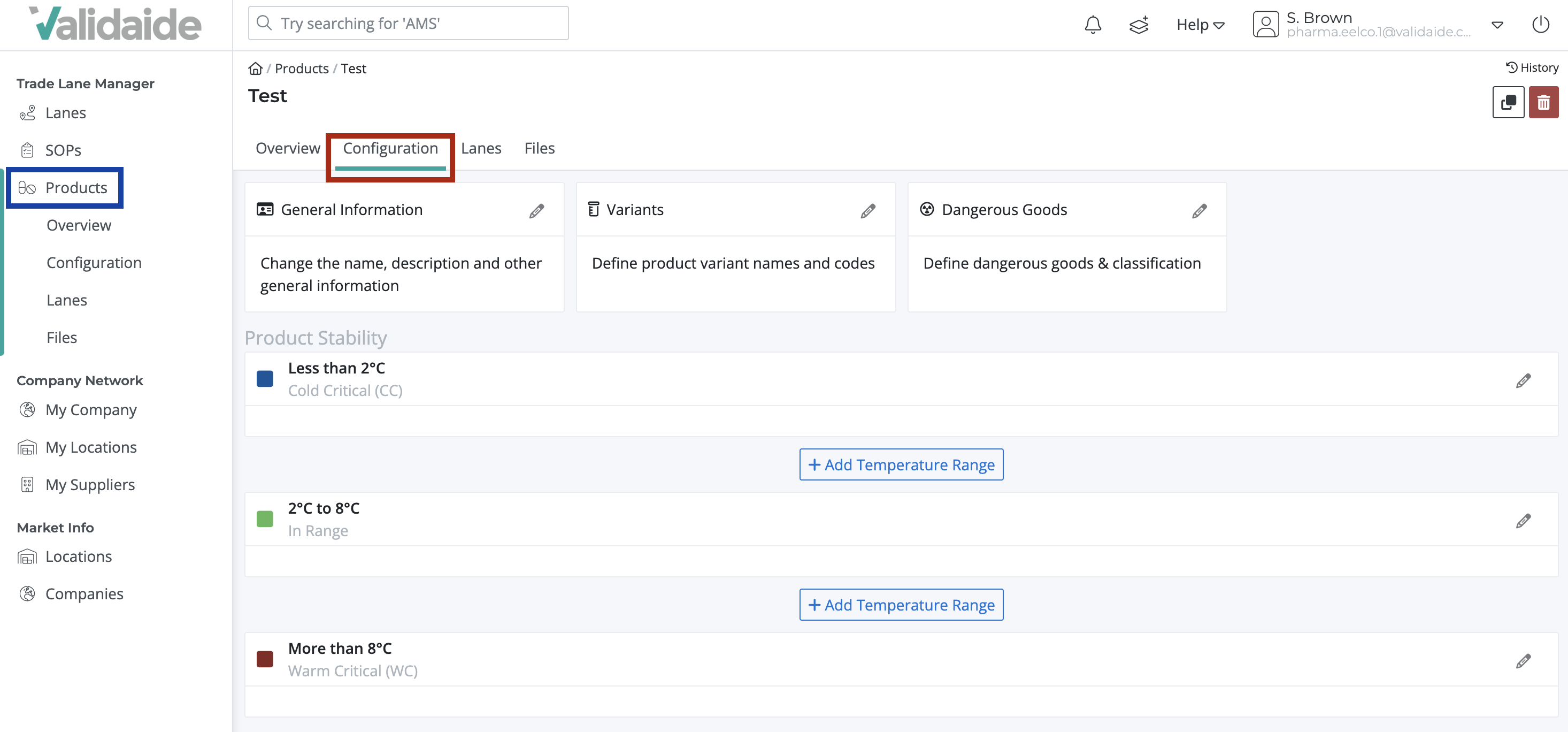This screenshot has width=1568, height=732.
Task: Select the green In Range color swatch
Action: [265, 519]
